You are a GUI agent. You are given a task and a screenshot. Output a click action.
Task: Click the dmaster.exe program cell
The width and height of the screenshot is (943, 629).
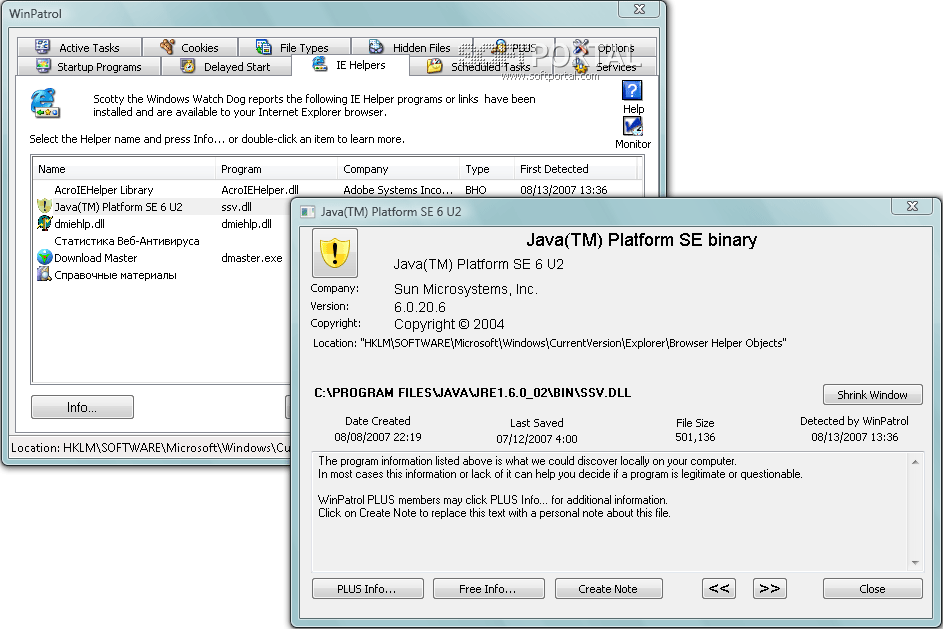coord(251,257)
